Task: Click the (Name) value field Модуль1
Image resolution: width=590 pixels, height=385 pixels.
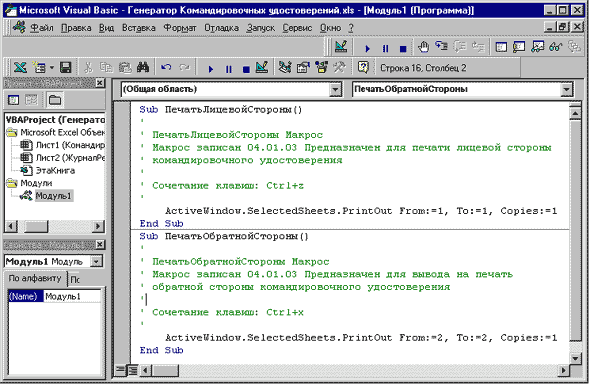Action: 72,297
